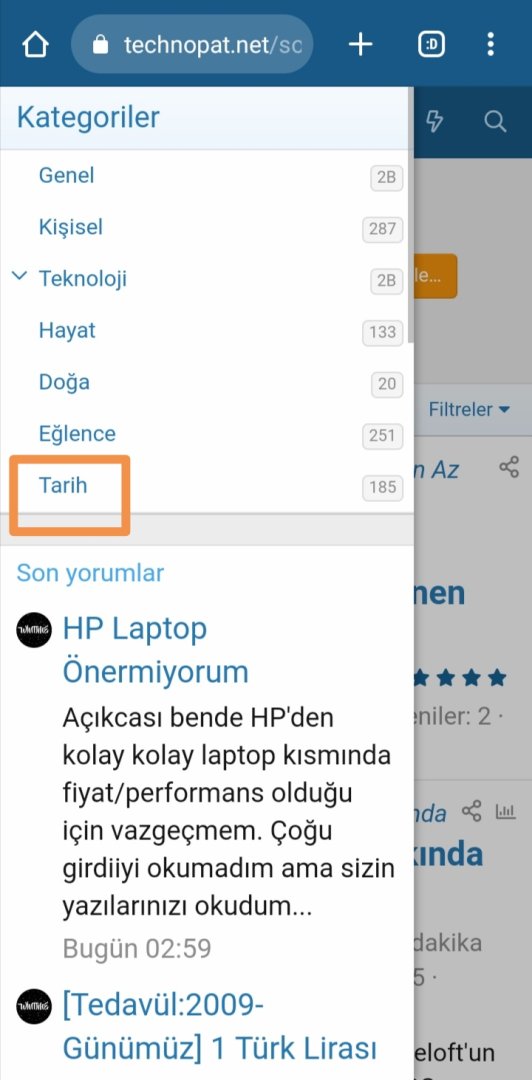
Task: Click the sidebar scrollbar thumb
Action: [411, 214]
